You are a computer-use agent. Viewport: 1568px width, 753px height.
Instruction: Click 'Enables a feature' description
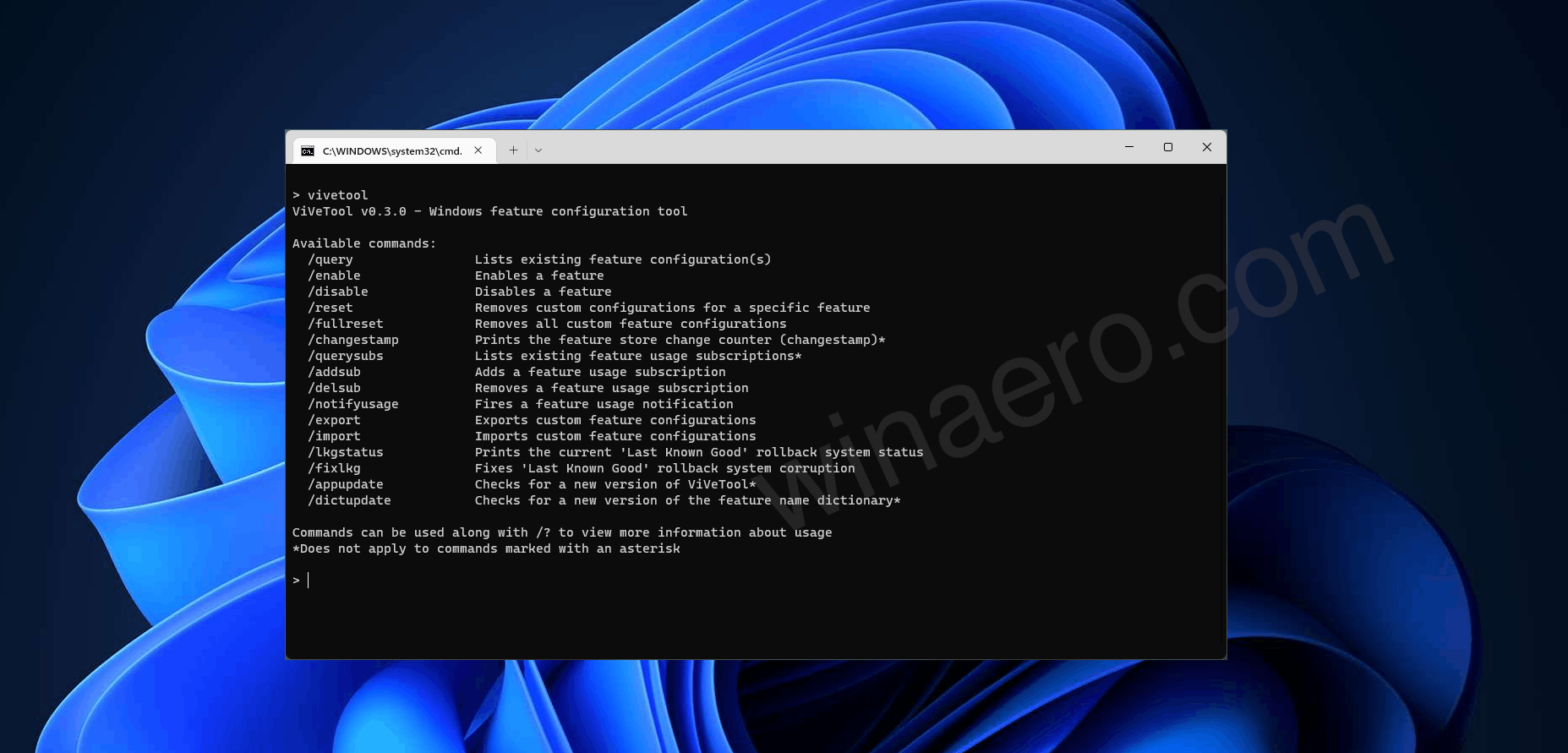(x=539, y=276)
